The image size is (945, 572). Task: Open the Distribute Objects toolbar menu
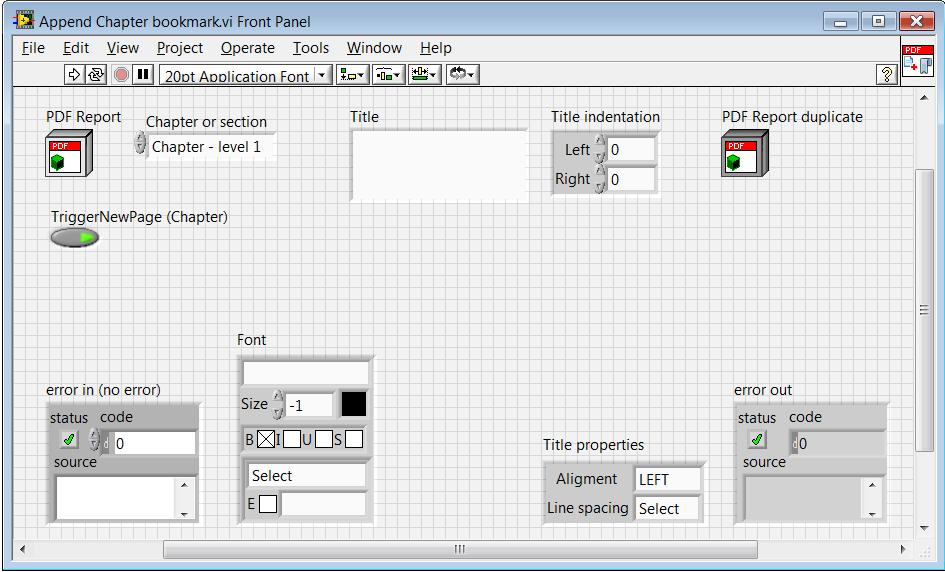click(x=388, y=75)
